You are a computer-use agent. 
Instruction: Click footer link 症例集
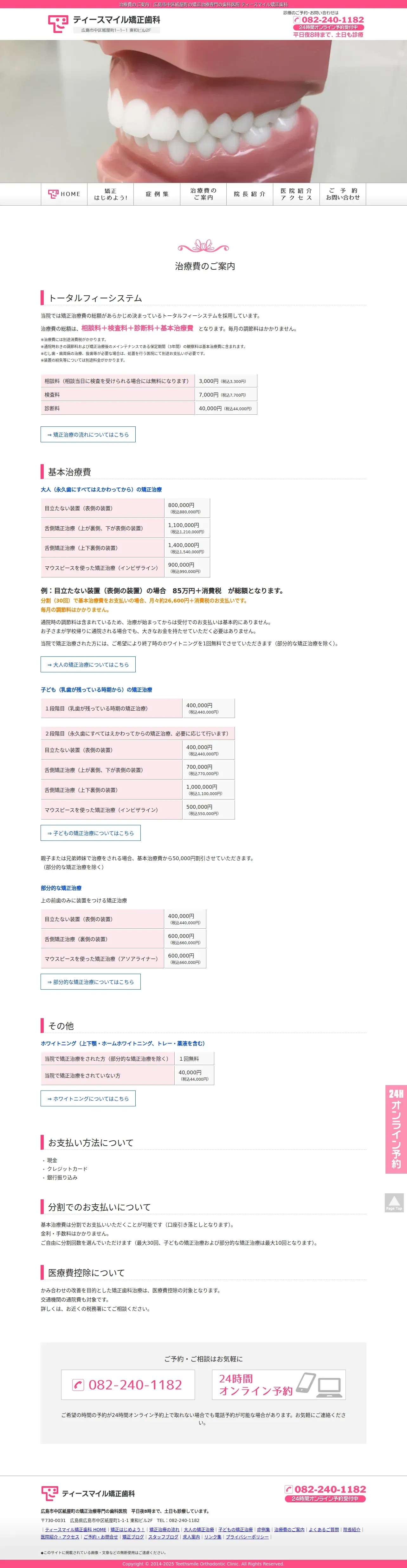click(263, 1530)
